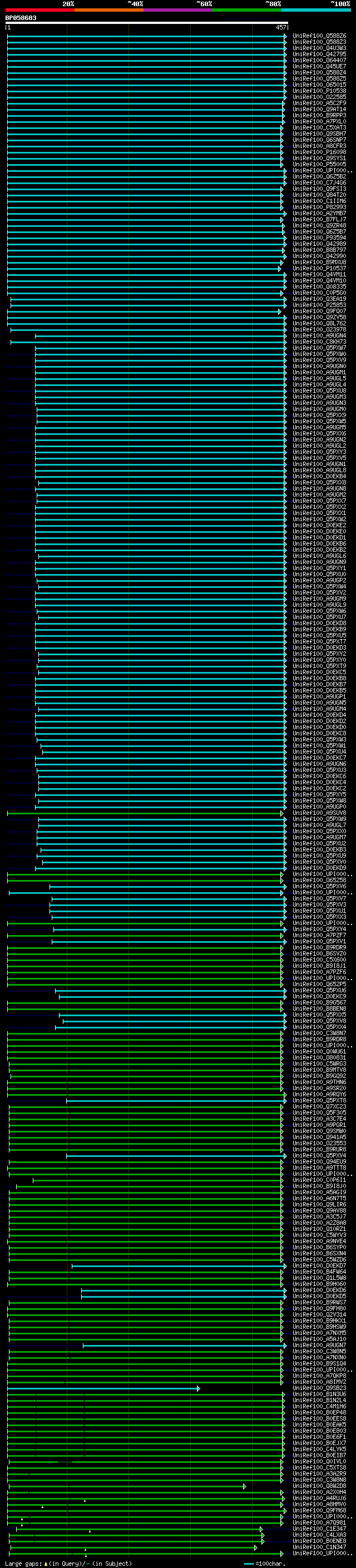Select hit label UniRef100_B6SVZ0
356x1568 pixels.
tap(319, 953)
